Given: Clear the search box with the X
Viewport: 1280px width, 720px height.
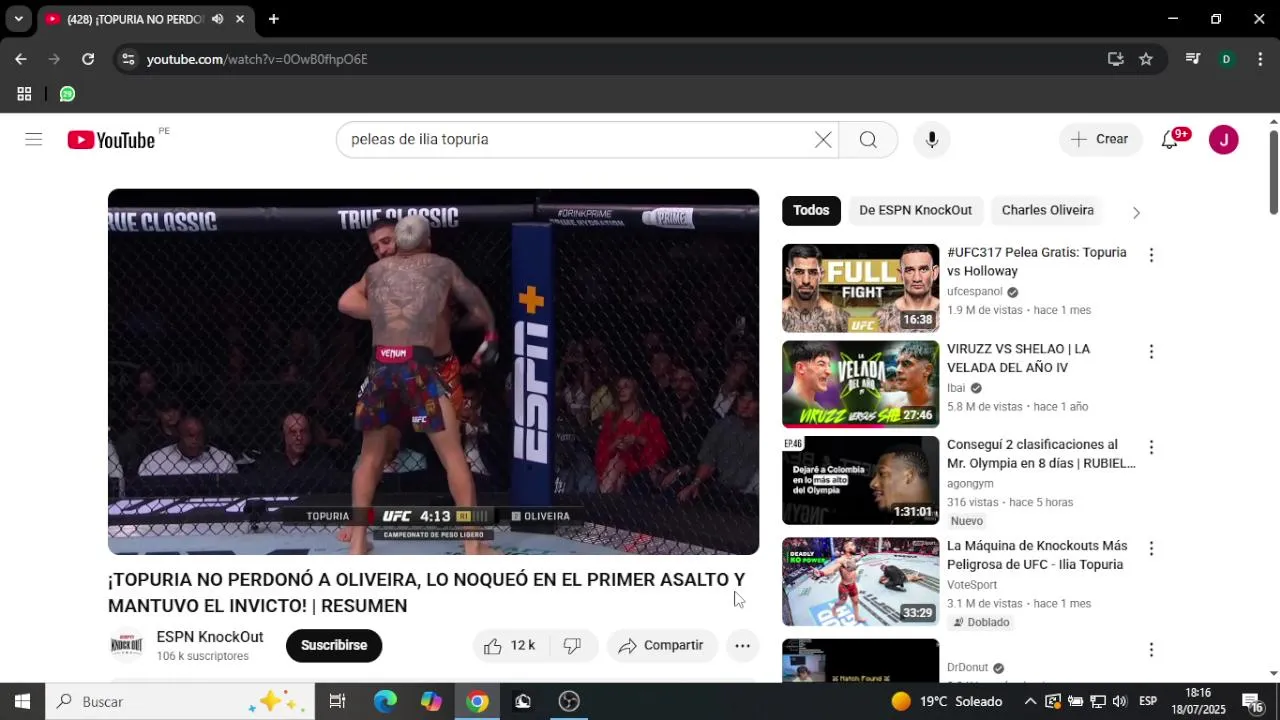Looking at the screenshot, I should click(823, 140).
